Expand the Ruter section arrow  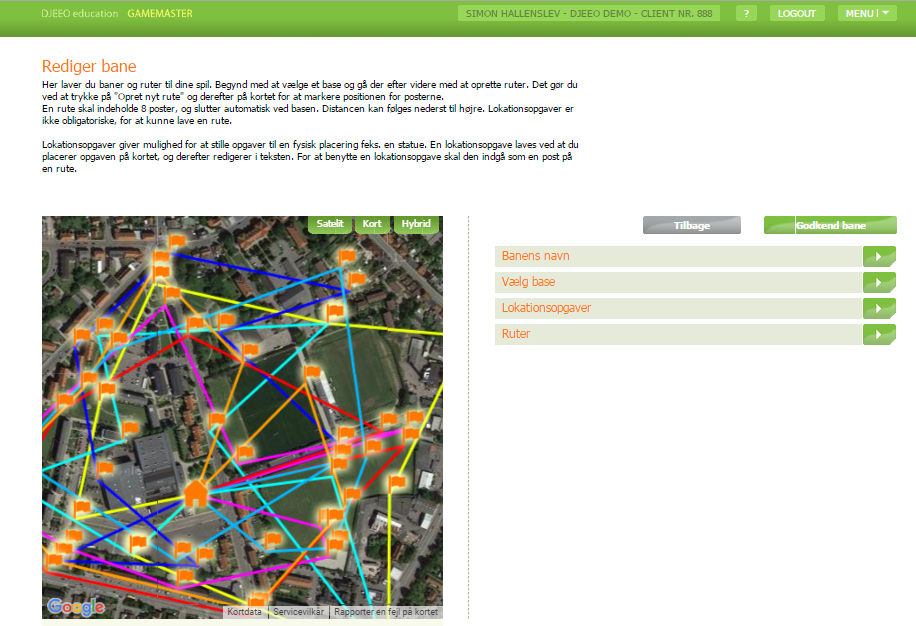pyautogui.click(x=879, y=335)
